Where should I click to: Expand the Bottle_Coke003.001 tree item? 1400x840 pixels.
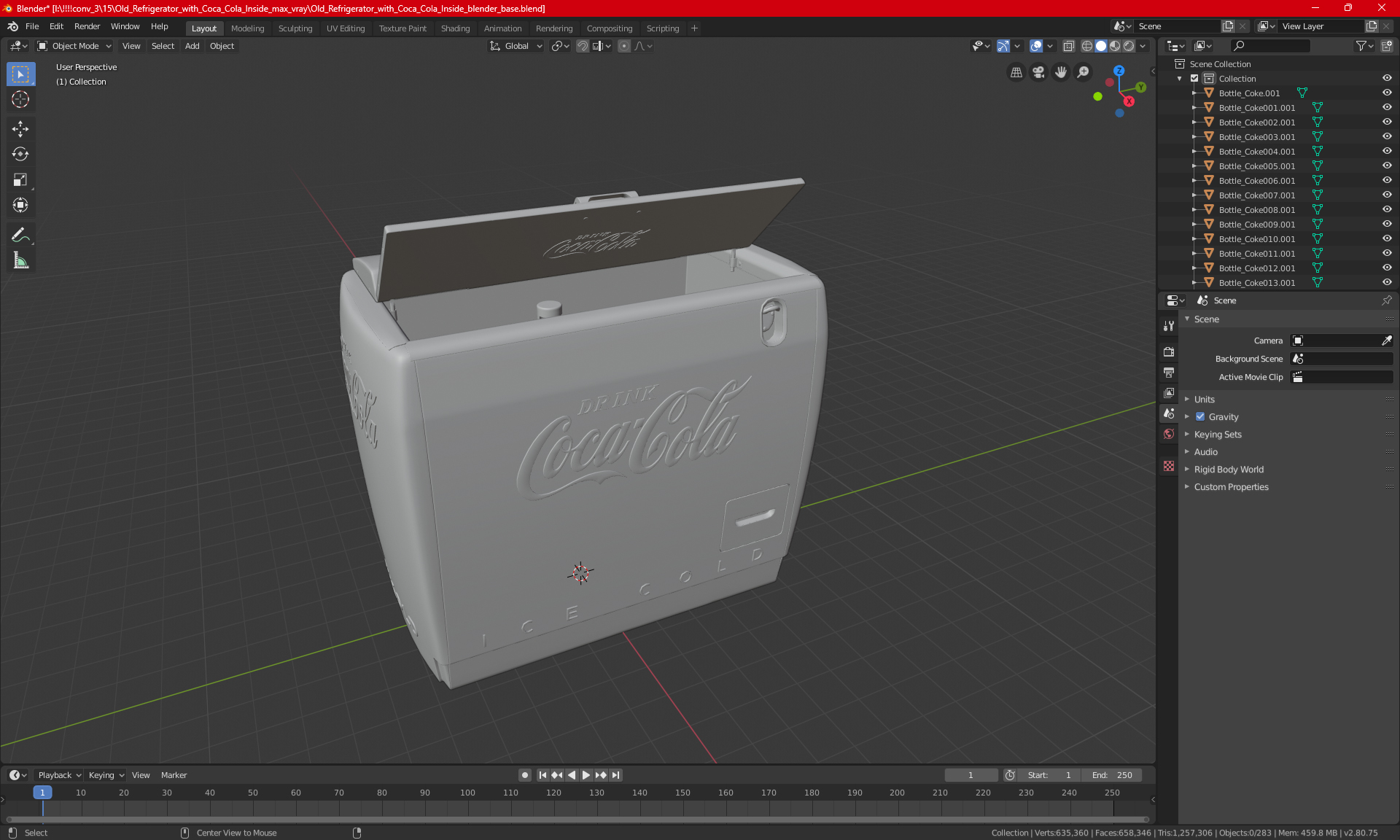1194,137
